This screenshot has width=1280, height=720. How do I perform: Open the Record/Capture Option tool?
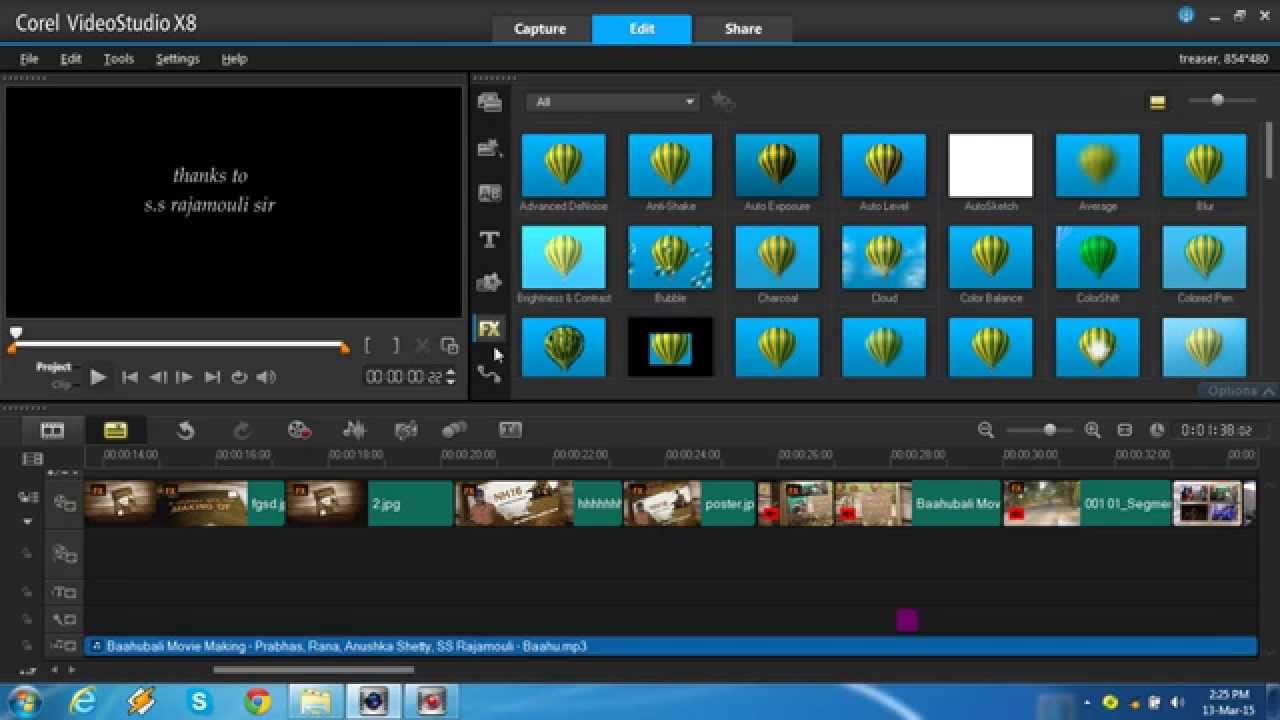pos(299,430)
